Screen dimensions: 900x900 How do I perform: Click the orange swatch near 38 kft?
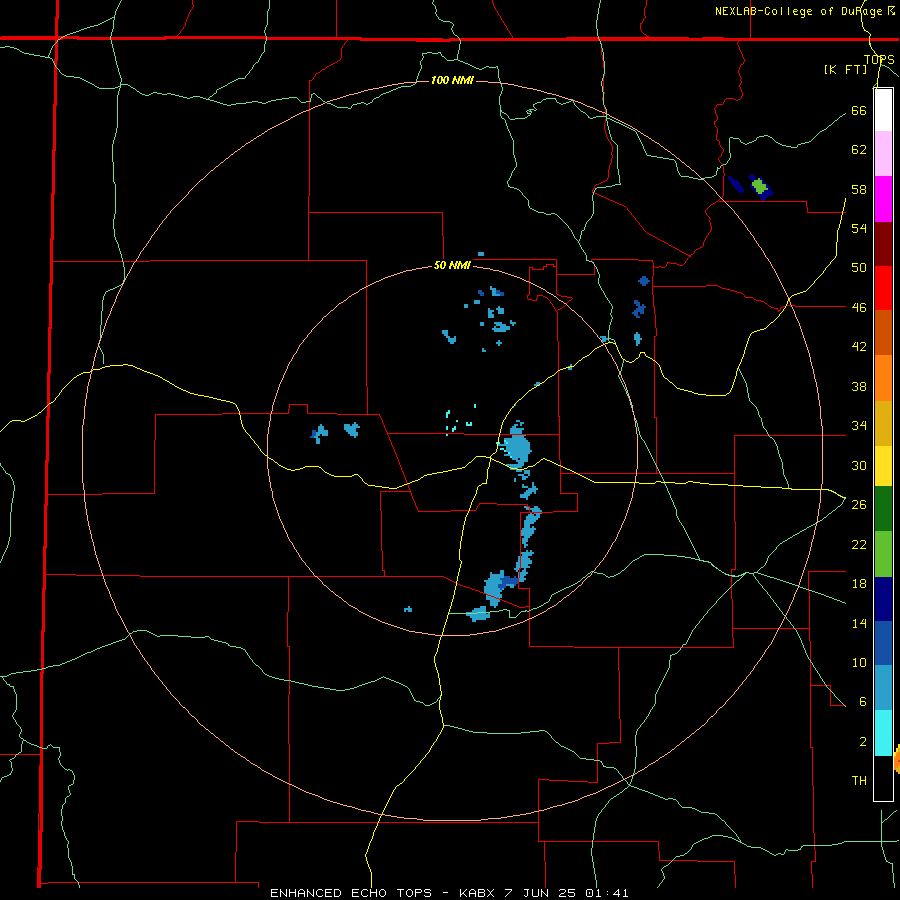pyautogui.click(x=883, y=378)
